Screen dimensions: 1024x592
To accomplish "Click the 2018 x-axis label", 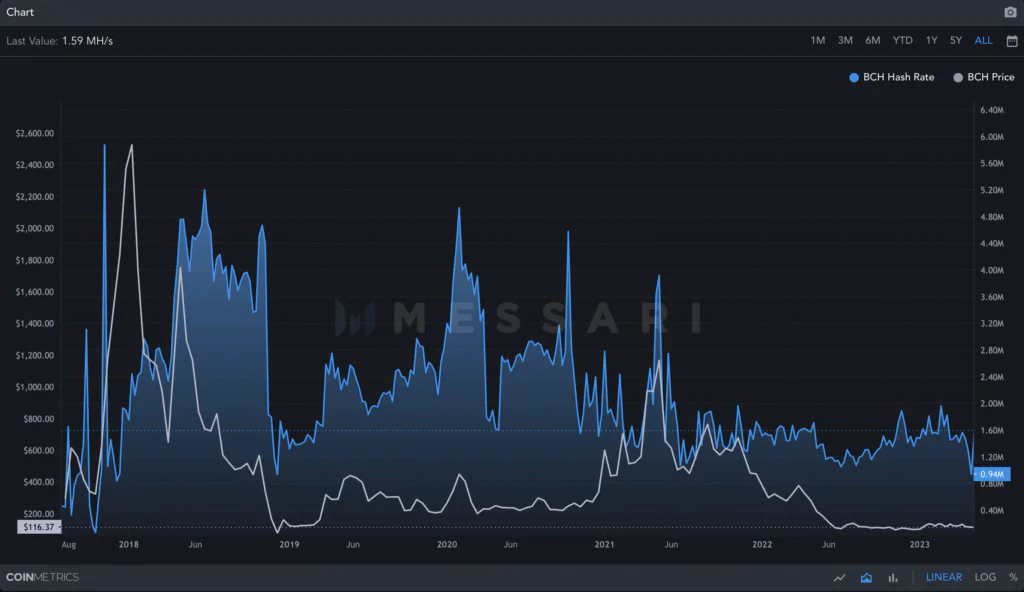I will [129, 544].
